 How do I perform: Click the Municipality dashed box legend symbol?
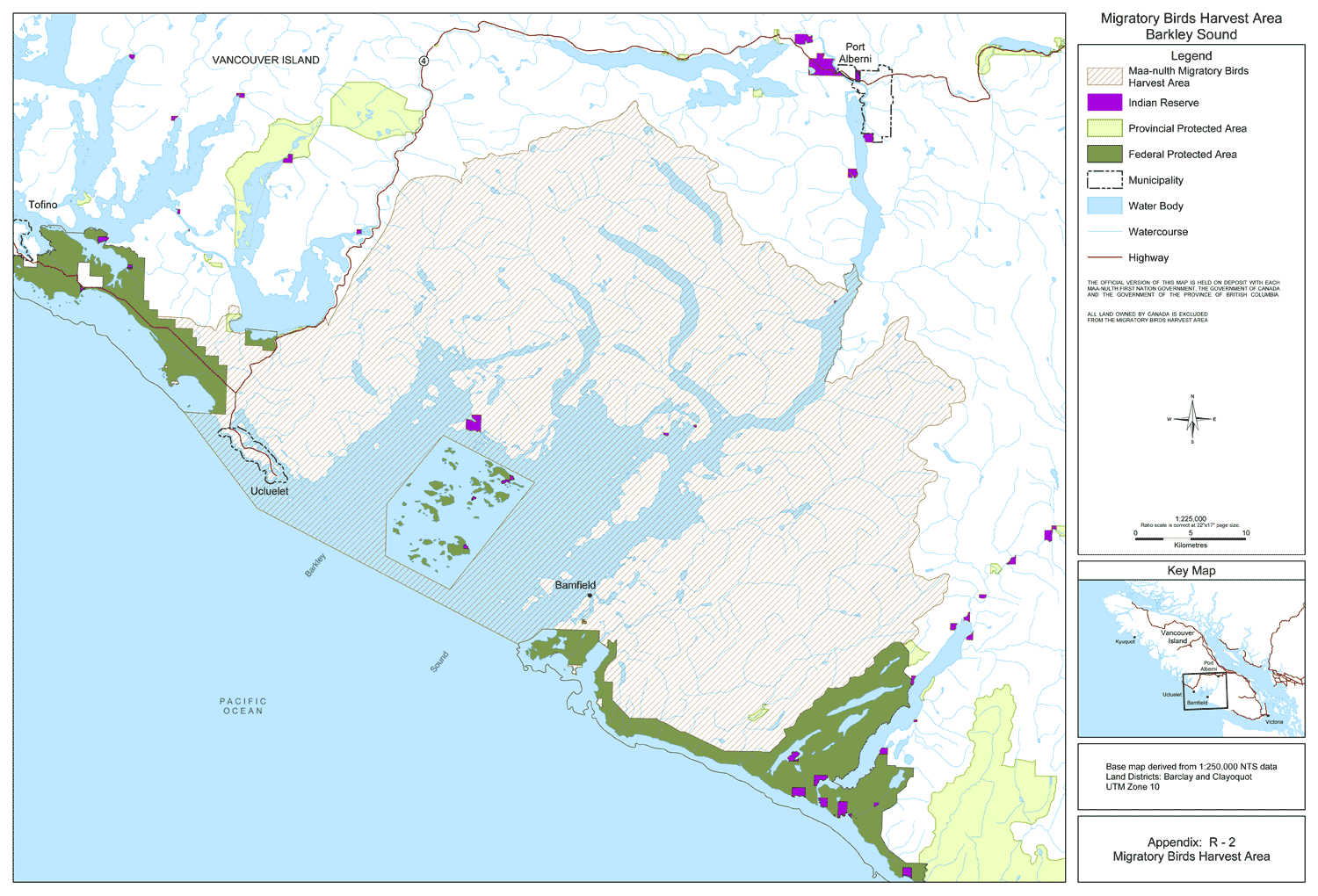(1104, 180)
